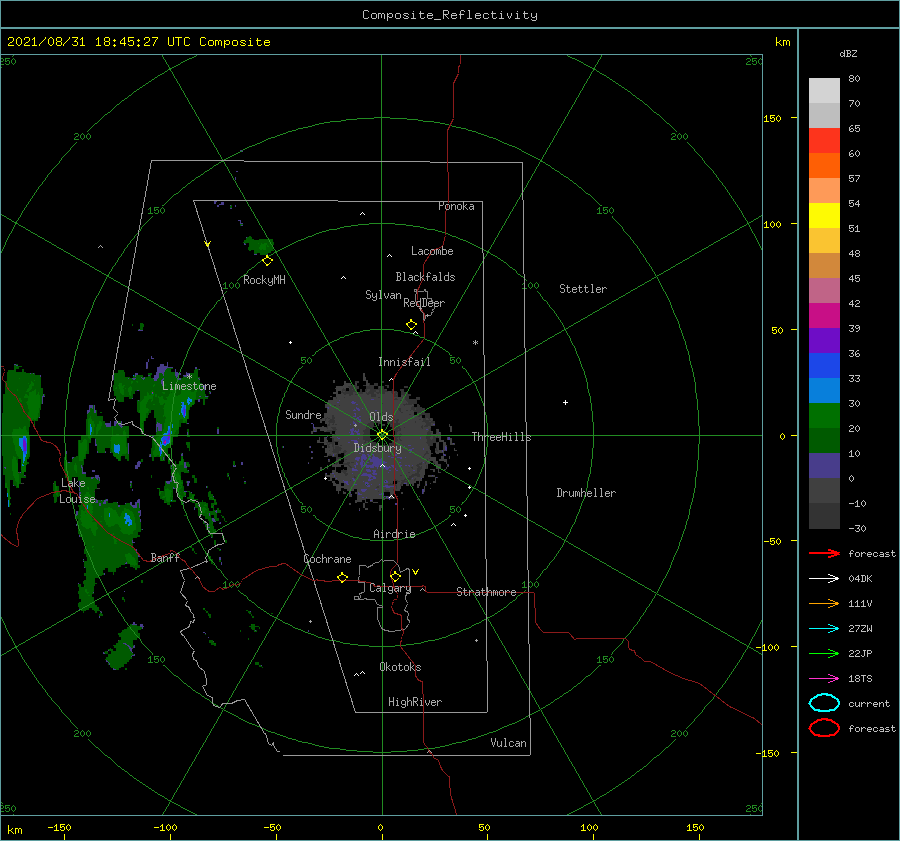Click the Sundre label
Viewport: 900px width, 841px height.
point(303,414)
